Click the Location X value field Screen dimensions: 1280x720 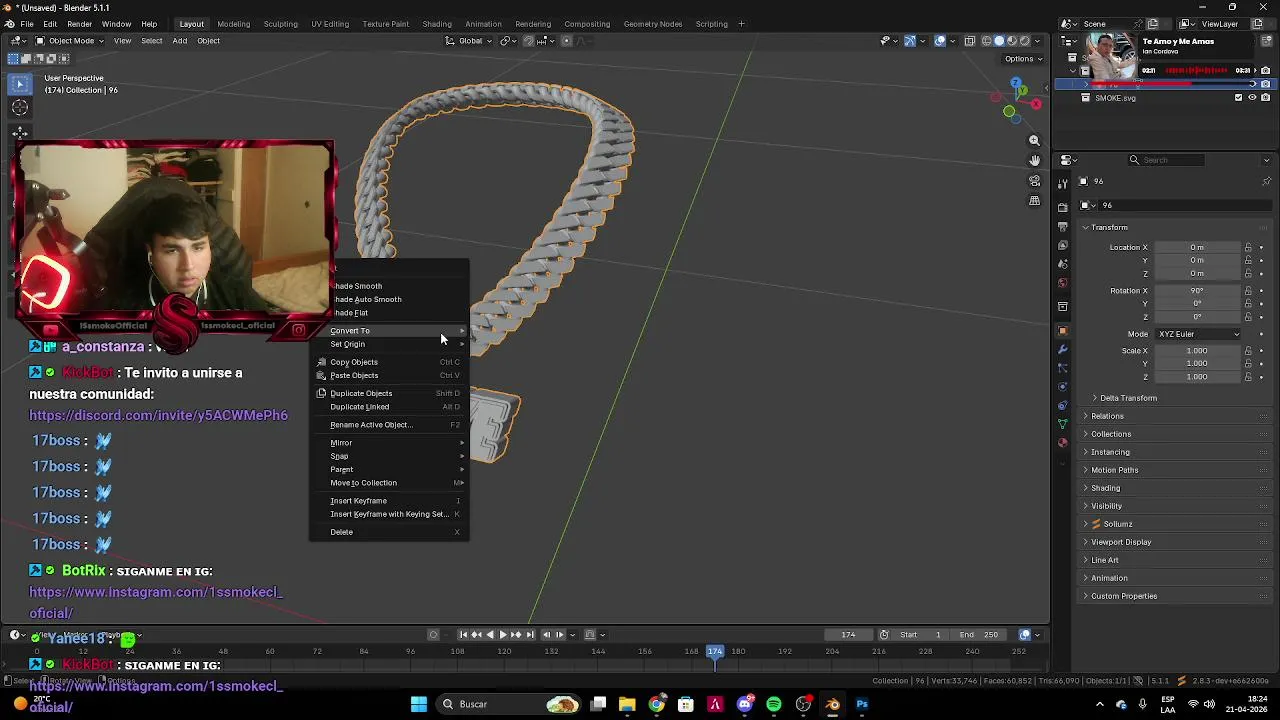(1197, 247)
